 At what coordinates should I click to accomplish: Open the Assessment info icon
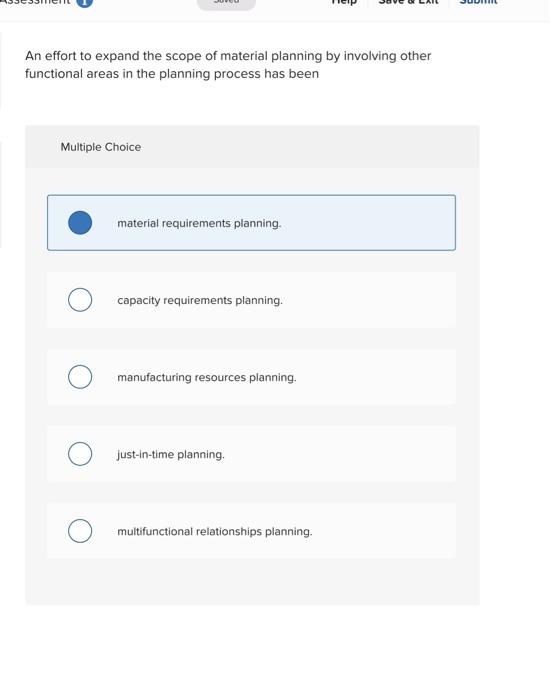coord(84,2)
